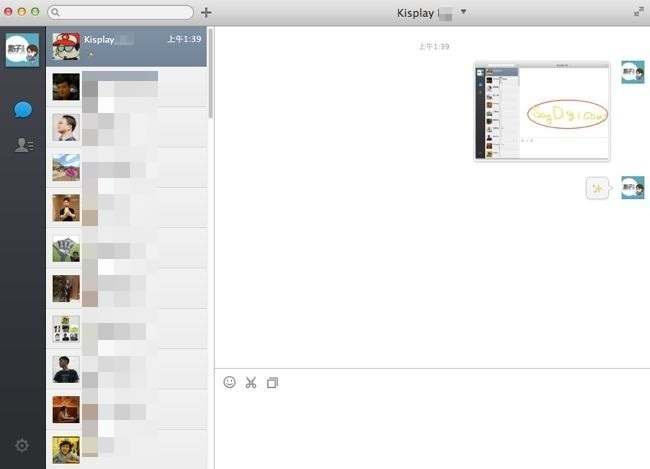Open chat with smiling face yellow-framed avatar
This screenshot has height=469, width=650.
126,450
